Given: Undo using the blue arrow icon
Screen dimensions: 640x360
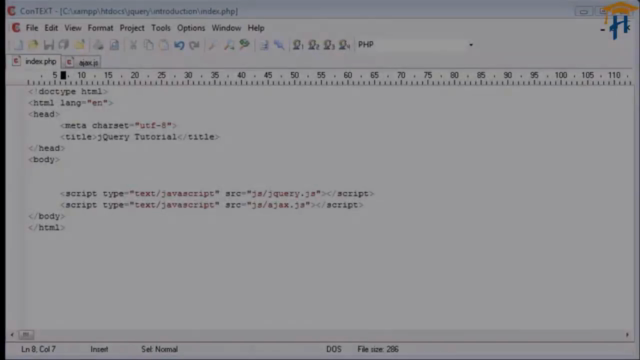Looking at the screenshot, I should (179, 45).
